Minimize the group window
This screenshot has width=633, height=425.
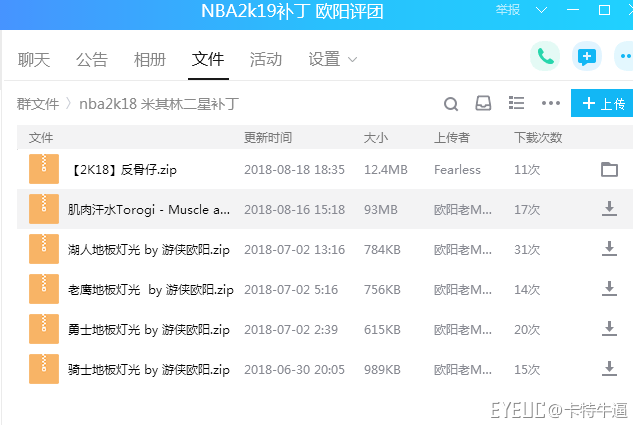coord(573,10)
